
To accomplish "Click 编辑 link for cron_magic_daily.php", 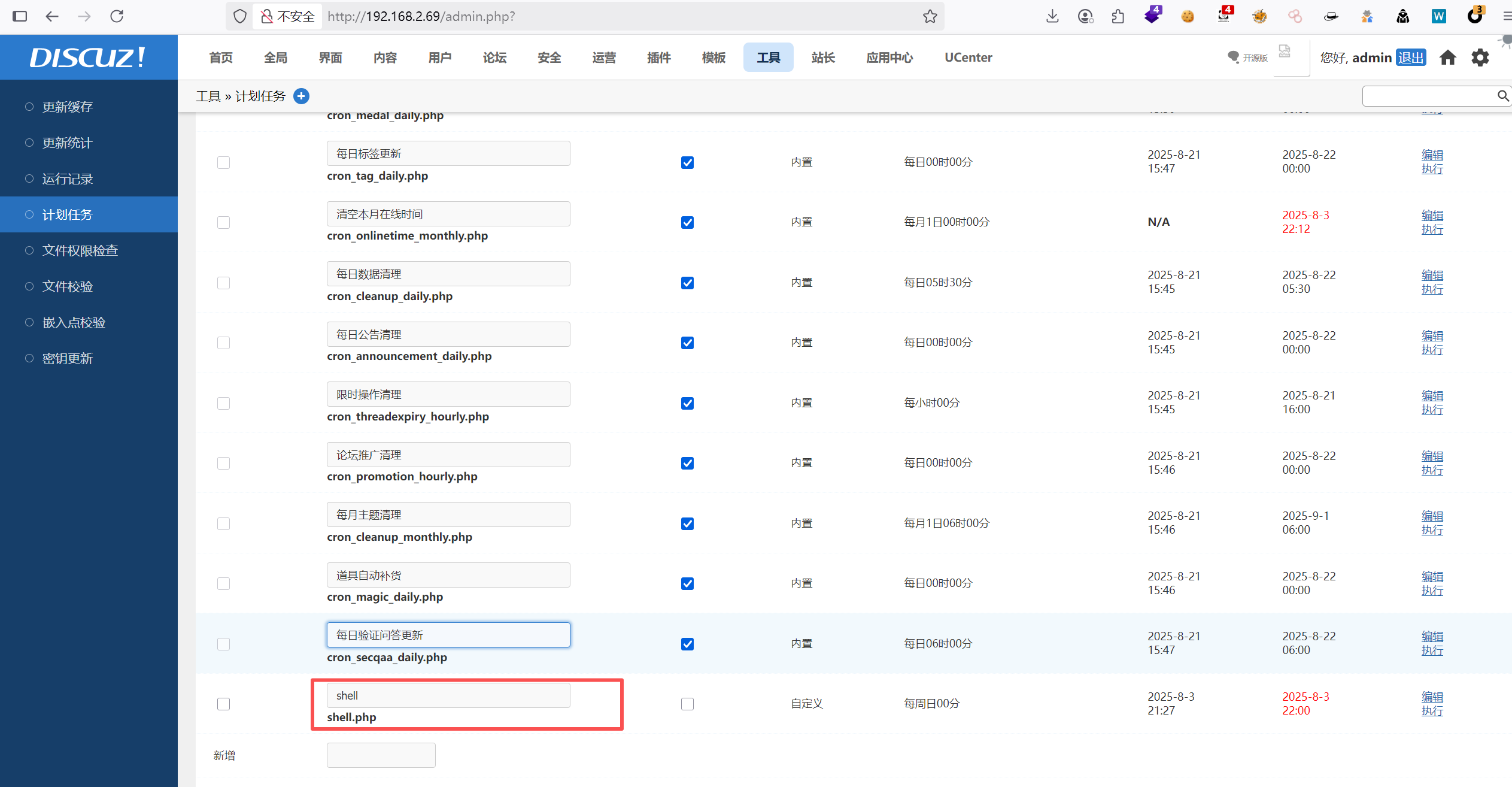I will coord(1432,576).
